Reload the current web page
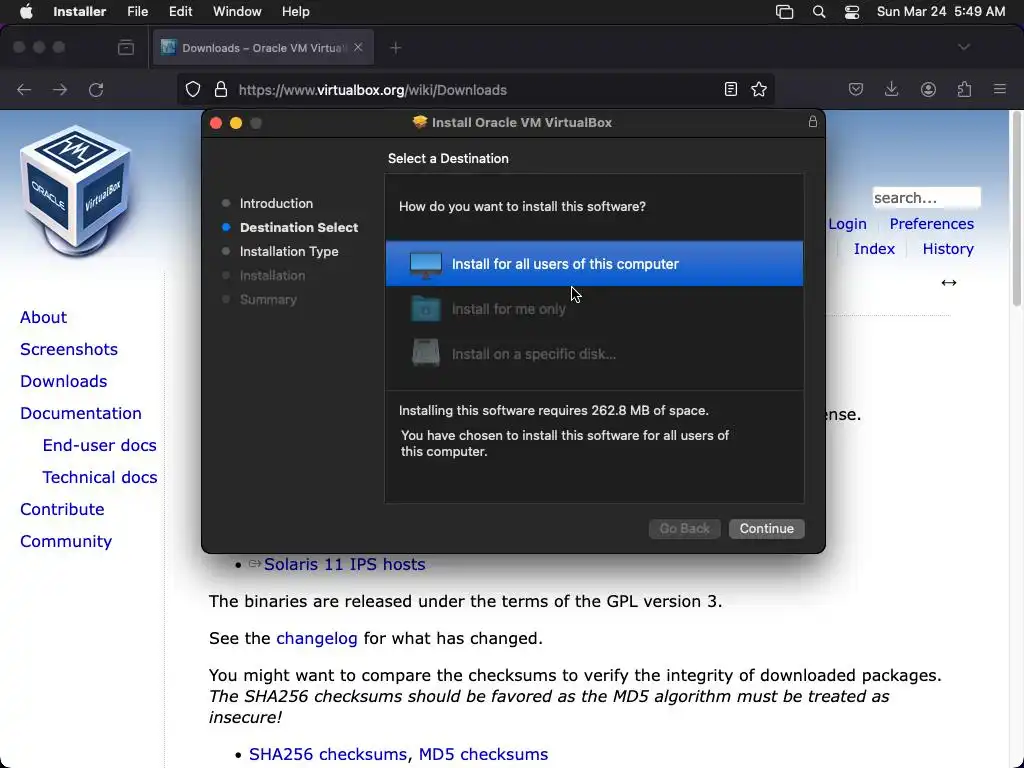 (97, 89)
